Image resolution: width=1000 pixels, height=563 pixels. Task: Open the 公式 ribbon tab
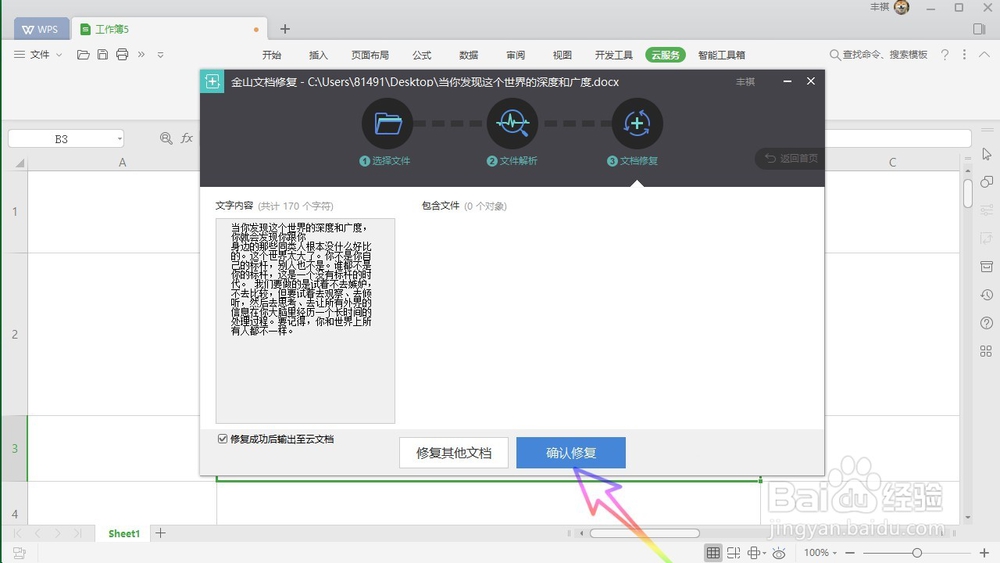(x=422, y=55)
